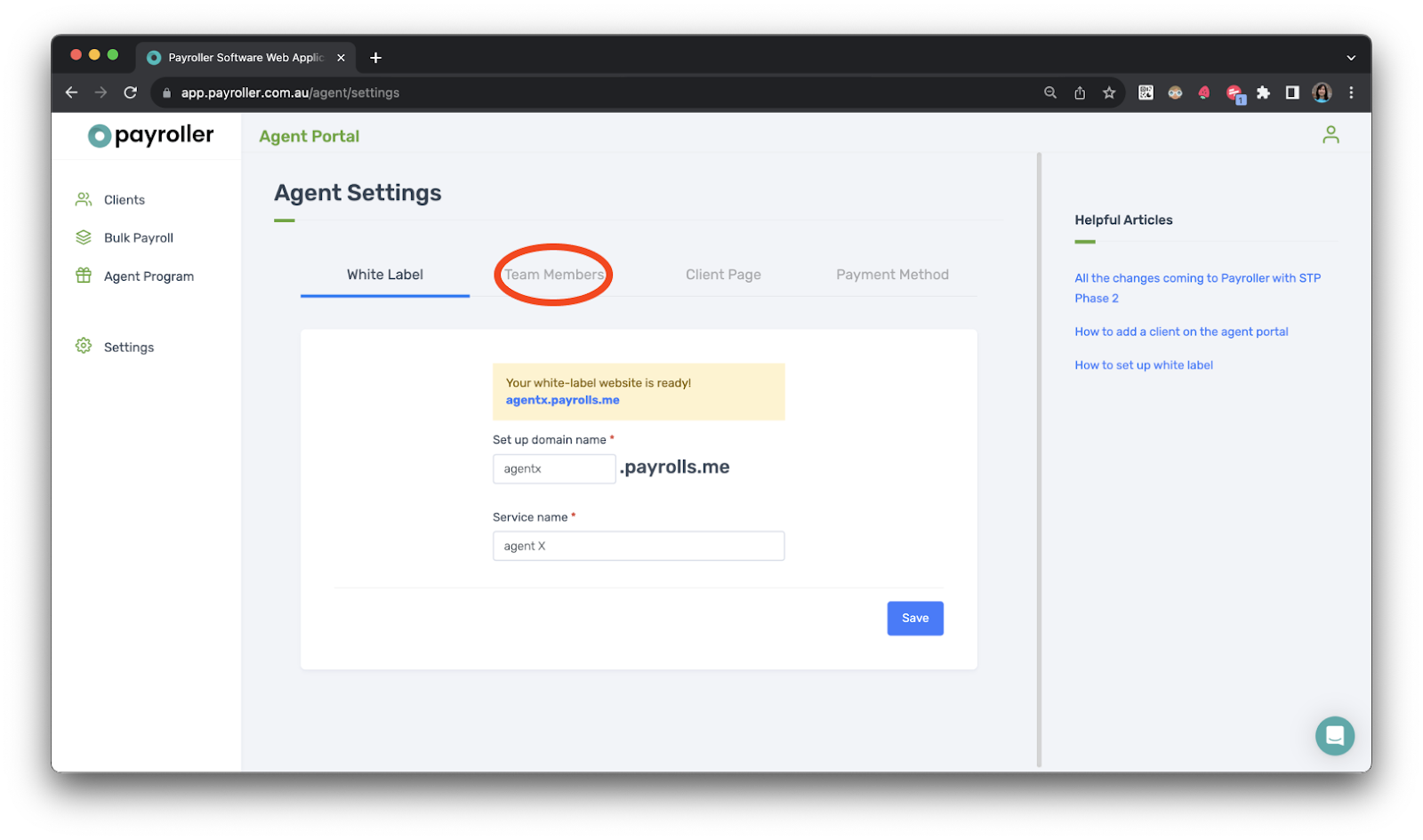Switch to the Client Page tab
Viewport: 1423px width, 840px height.
pyautogui.click(x=723, y=275)
